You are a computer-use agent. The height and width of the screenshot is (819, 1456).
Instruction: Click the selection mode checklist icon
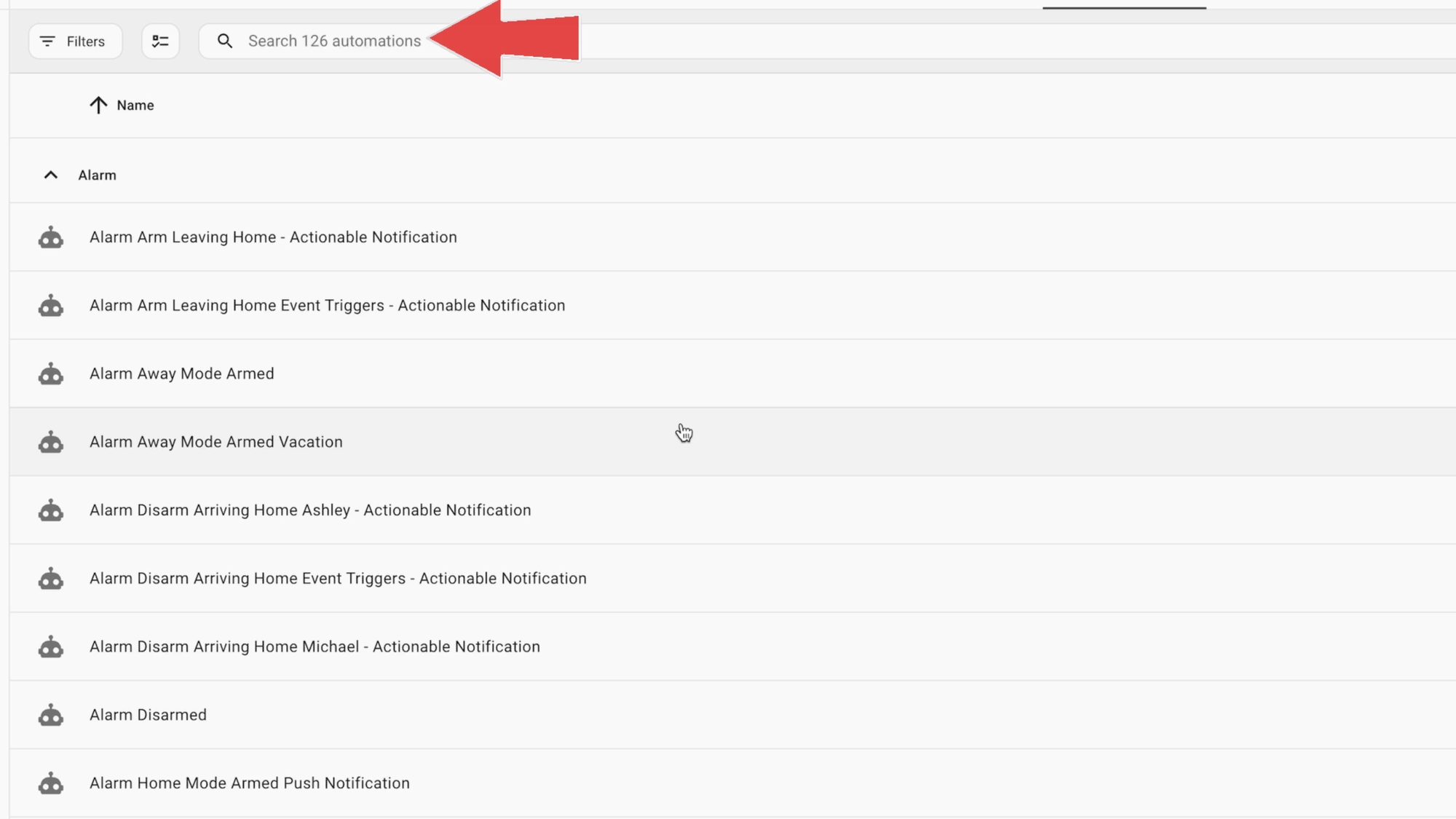tap(160, 41)
